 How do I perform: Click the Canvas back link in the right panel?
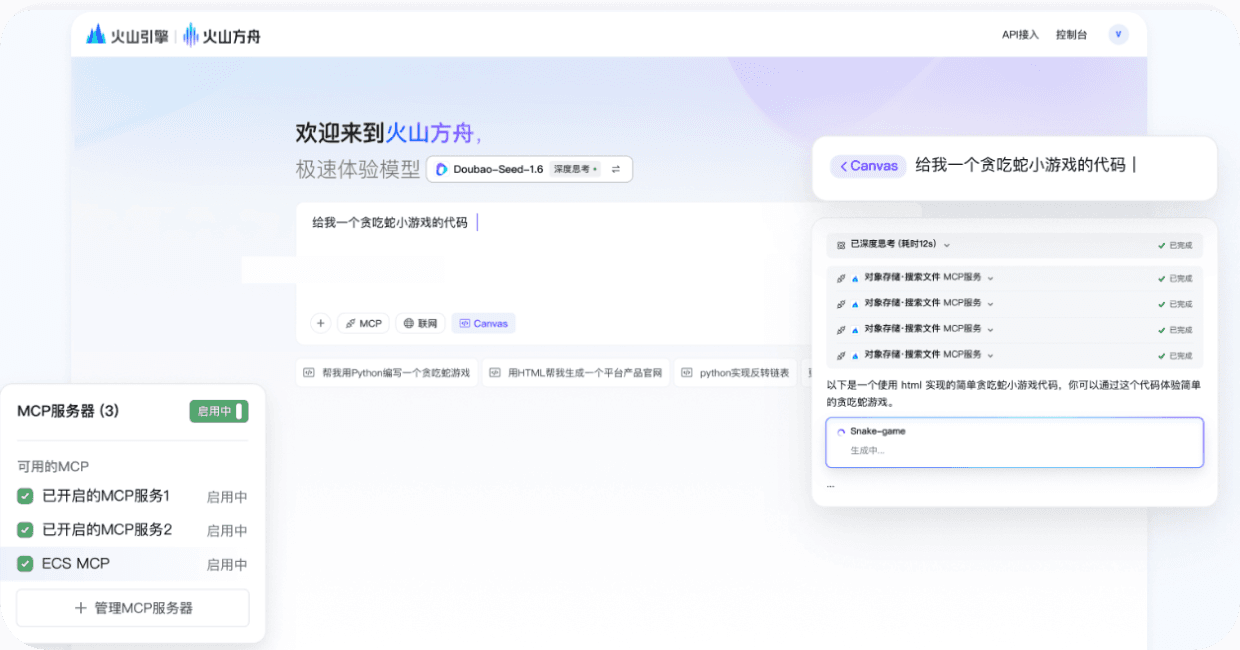click(866, 166)
